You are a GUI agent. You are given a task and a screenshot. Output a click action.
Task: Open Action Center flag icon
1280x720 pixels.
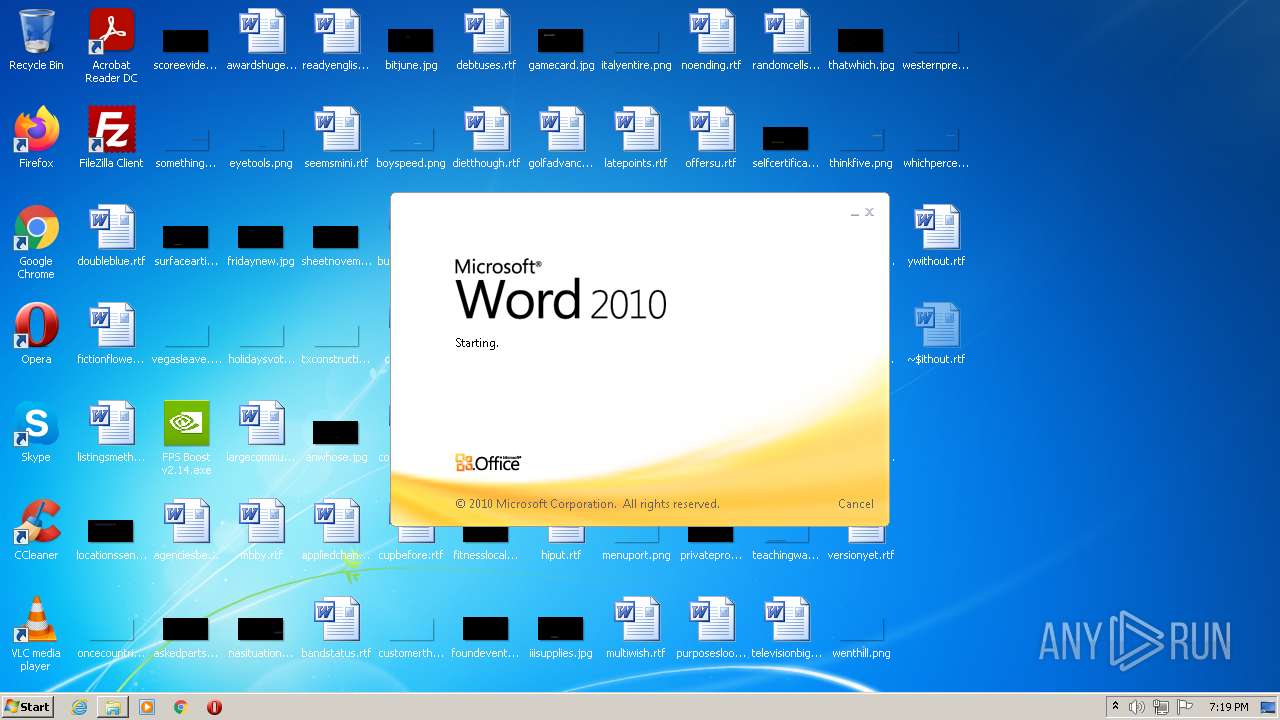point(1185,707)
